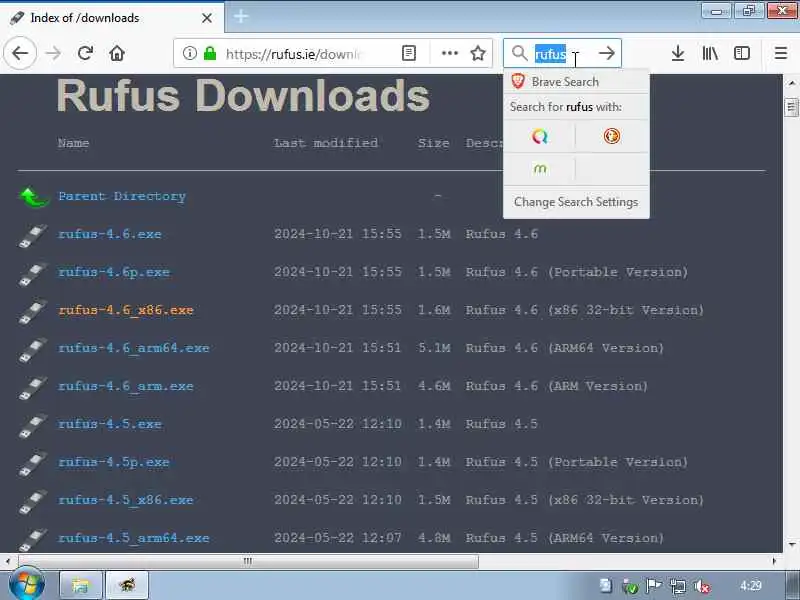The image size is (800, 600).
Task: Open the Parent Directory link
Action: 122,196
